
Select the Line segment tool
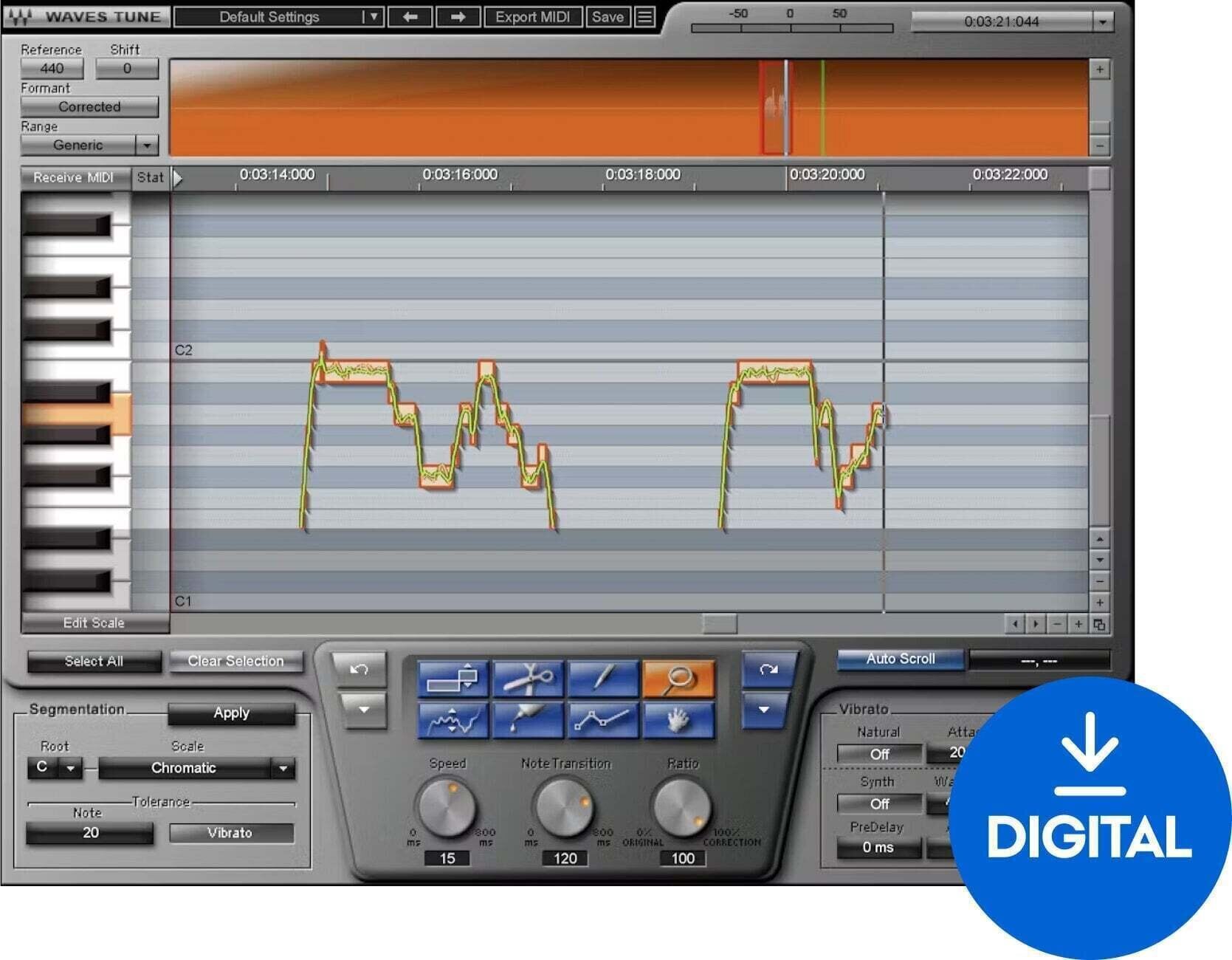click(603, 720)
